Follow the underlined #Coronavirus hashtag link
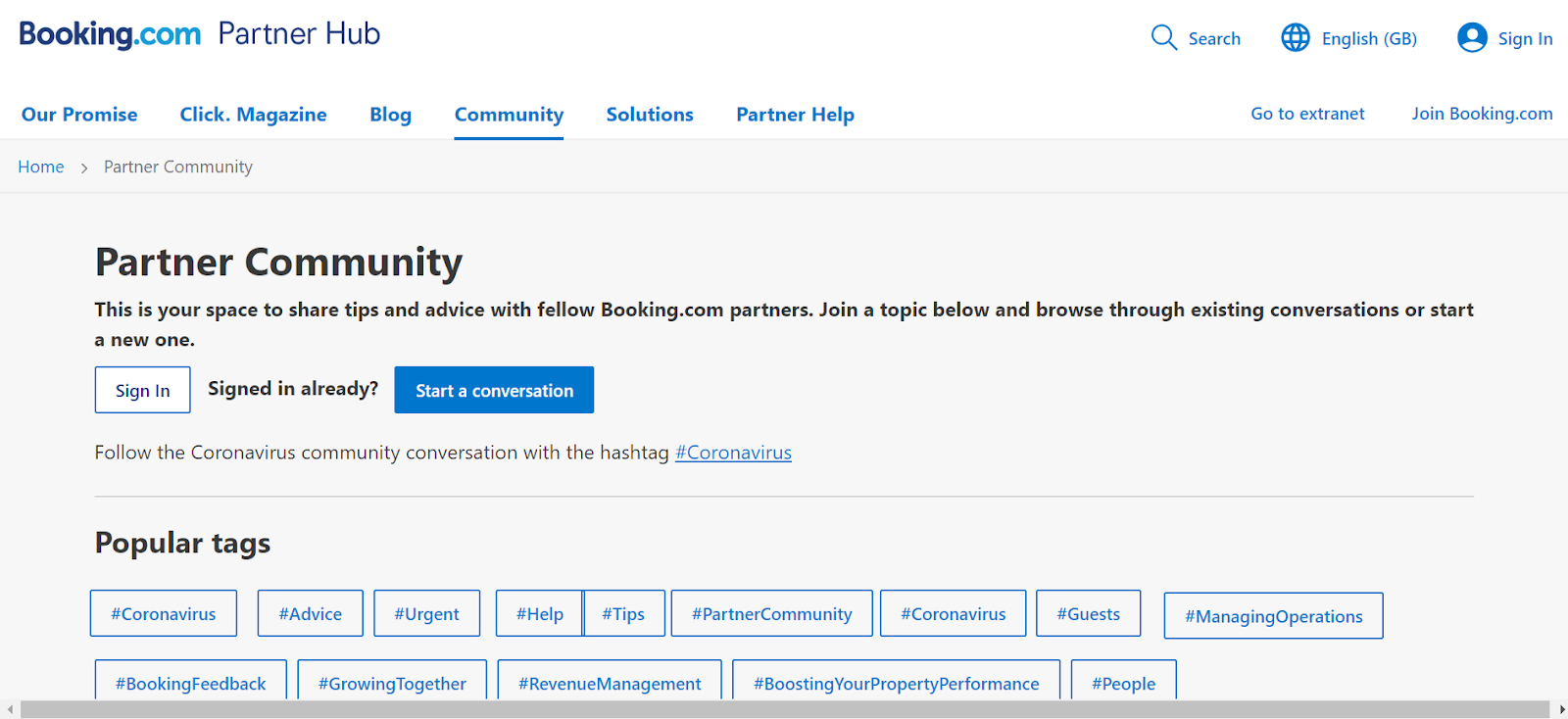Screen dimensions: 1568x719 tap(733, 453)
